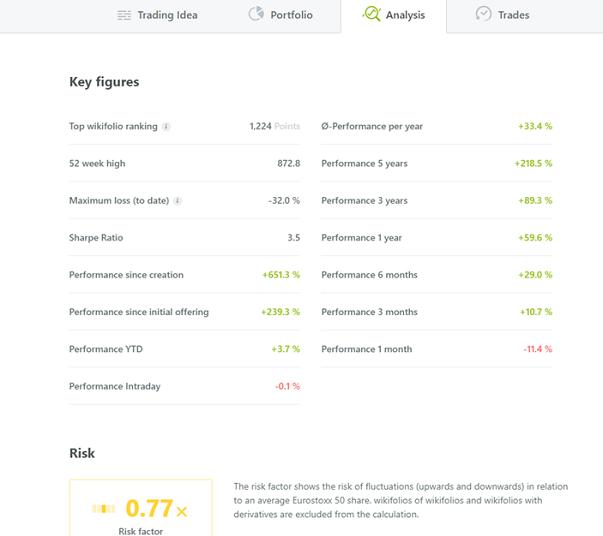Click the Performance since creation value

[x=281, y=275]
